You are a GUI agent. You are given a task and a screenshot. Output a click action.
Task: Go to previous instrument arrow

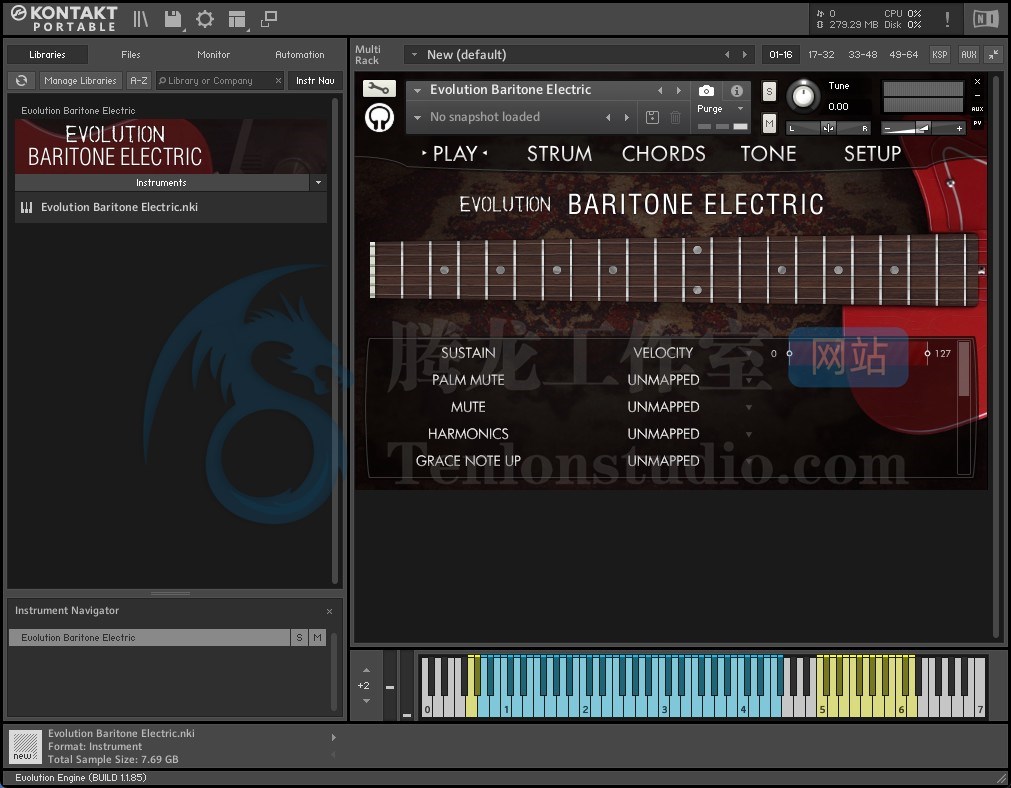tap(660, 90)
